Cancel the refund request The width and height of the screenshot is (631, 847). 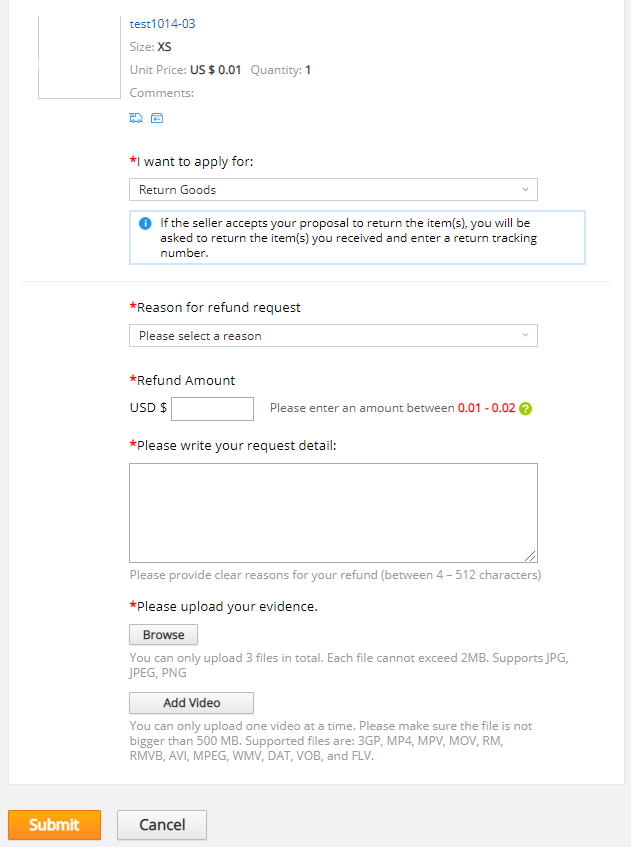pos(162,825)
